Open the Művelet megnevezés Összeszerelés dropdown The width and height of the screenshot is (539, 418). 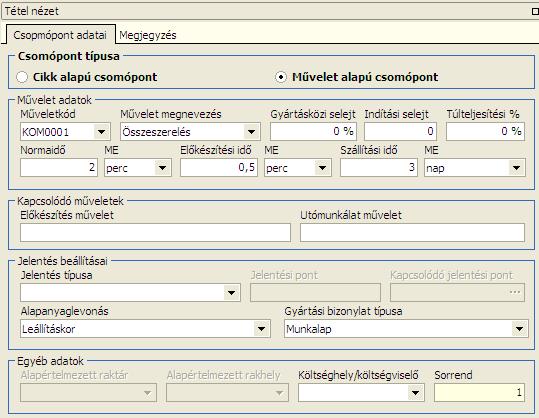252,132
